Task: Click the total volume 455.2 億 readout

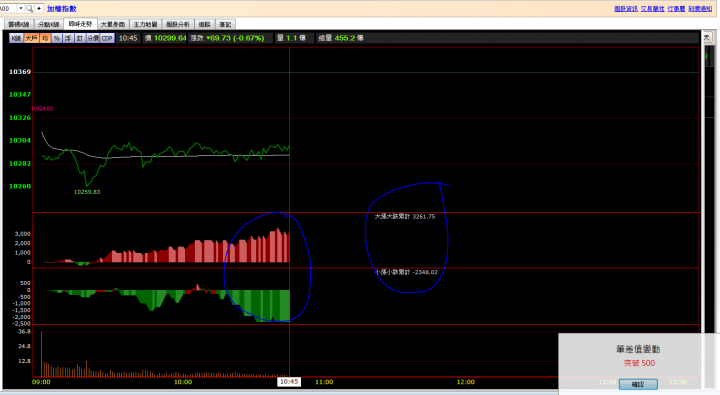Action: pyautogui.click(x=341, y=38)
